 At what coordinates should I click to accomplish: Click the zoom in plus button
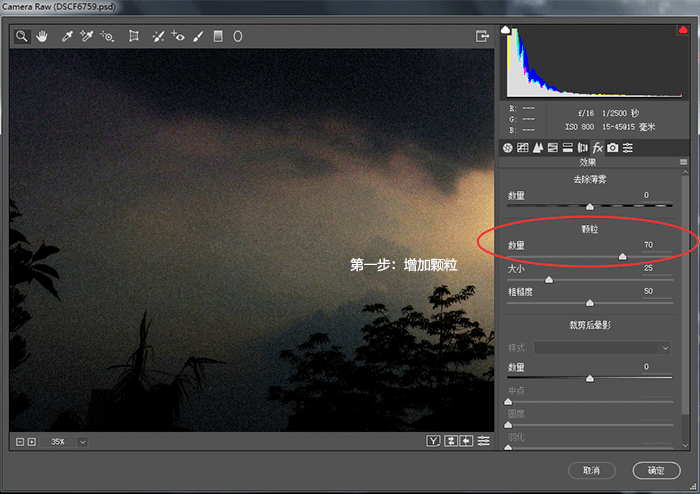(x=32, y=442)
